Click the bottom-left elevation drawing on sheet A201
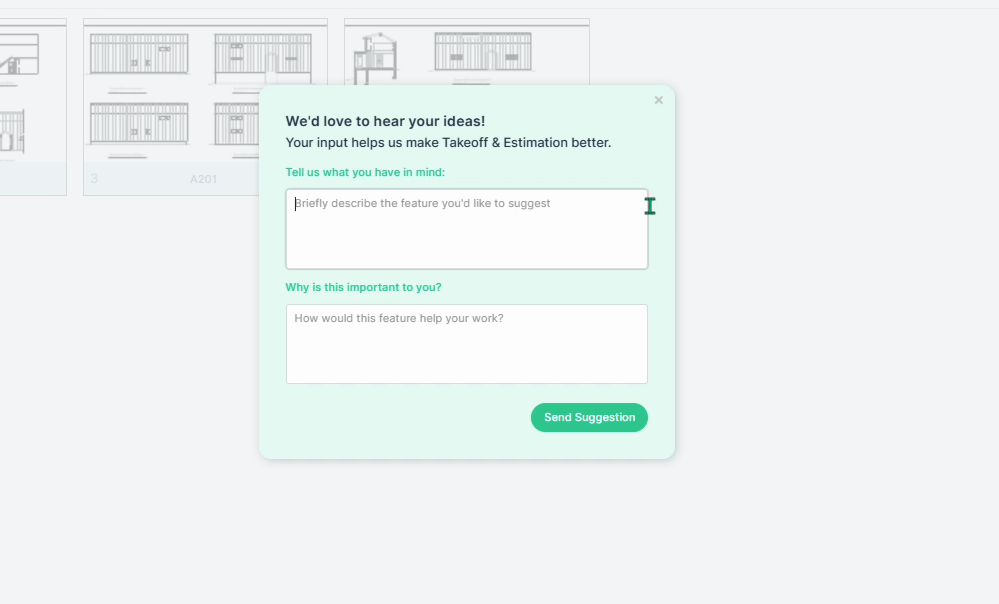Image resolution: width=999 pixels, height=604 pixels. (x=139, y=124)
